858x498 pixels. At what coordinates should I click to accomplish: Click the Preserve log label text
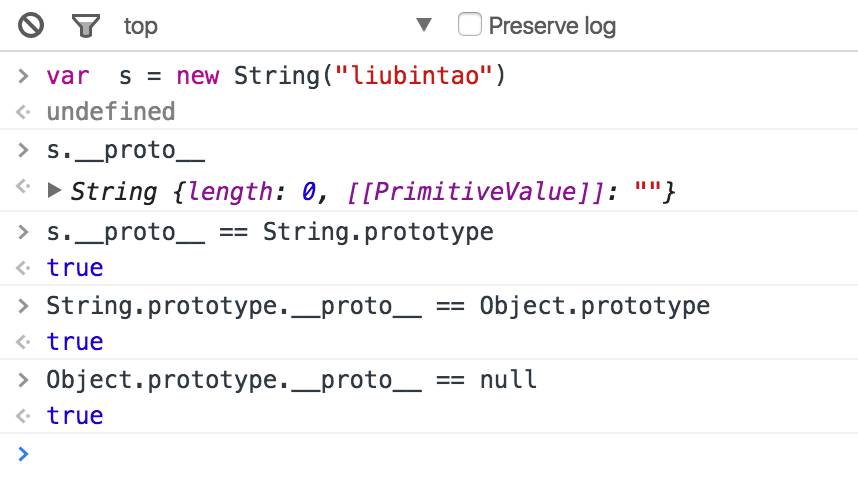pos(552,26)
